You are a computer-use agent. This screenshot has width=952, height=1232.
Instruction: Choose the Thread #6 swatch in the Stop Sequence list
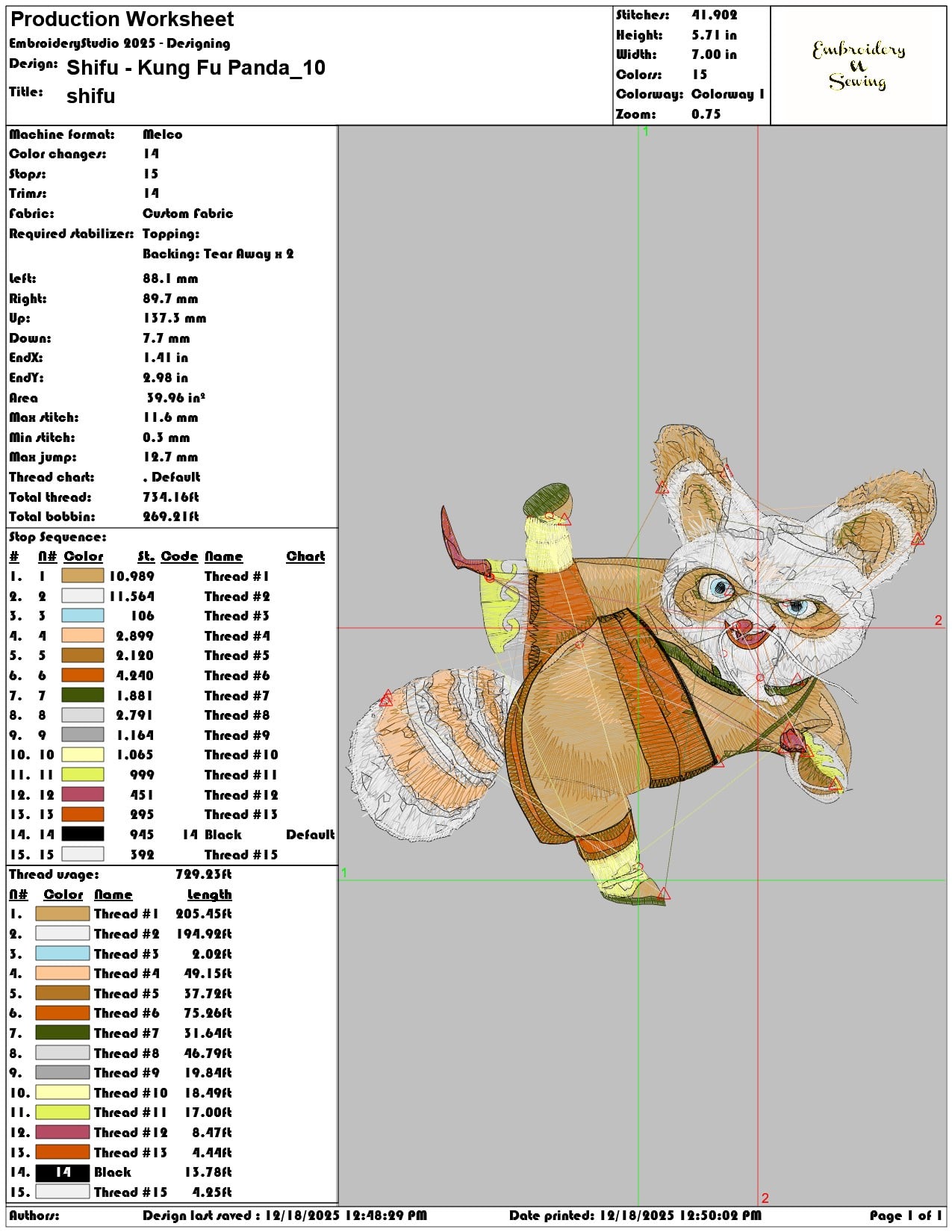(82, 675)
